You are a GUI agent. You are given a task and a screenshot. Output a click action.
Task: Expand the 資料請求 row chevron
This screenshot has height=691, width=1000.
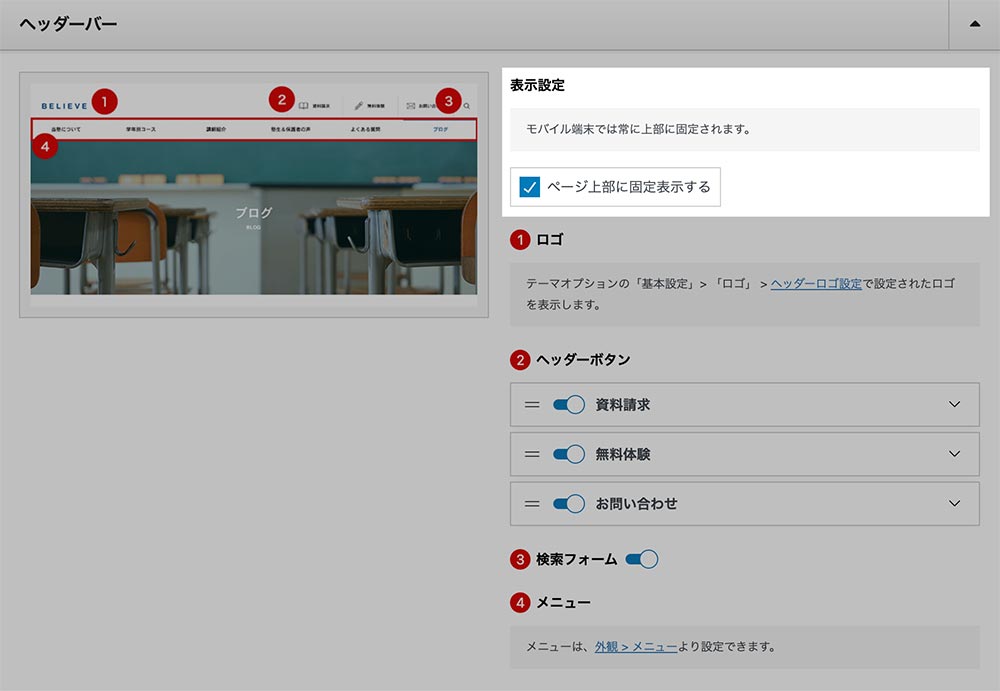click(955, 405)
